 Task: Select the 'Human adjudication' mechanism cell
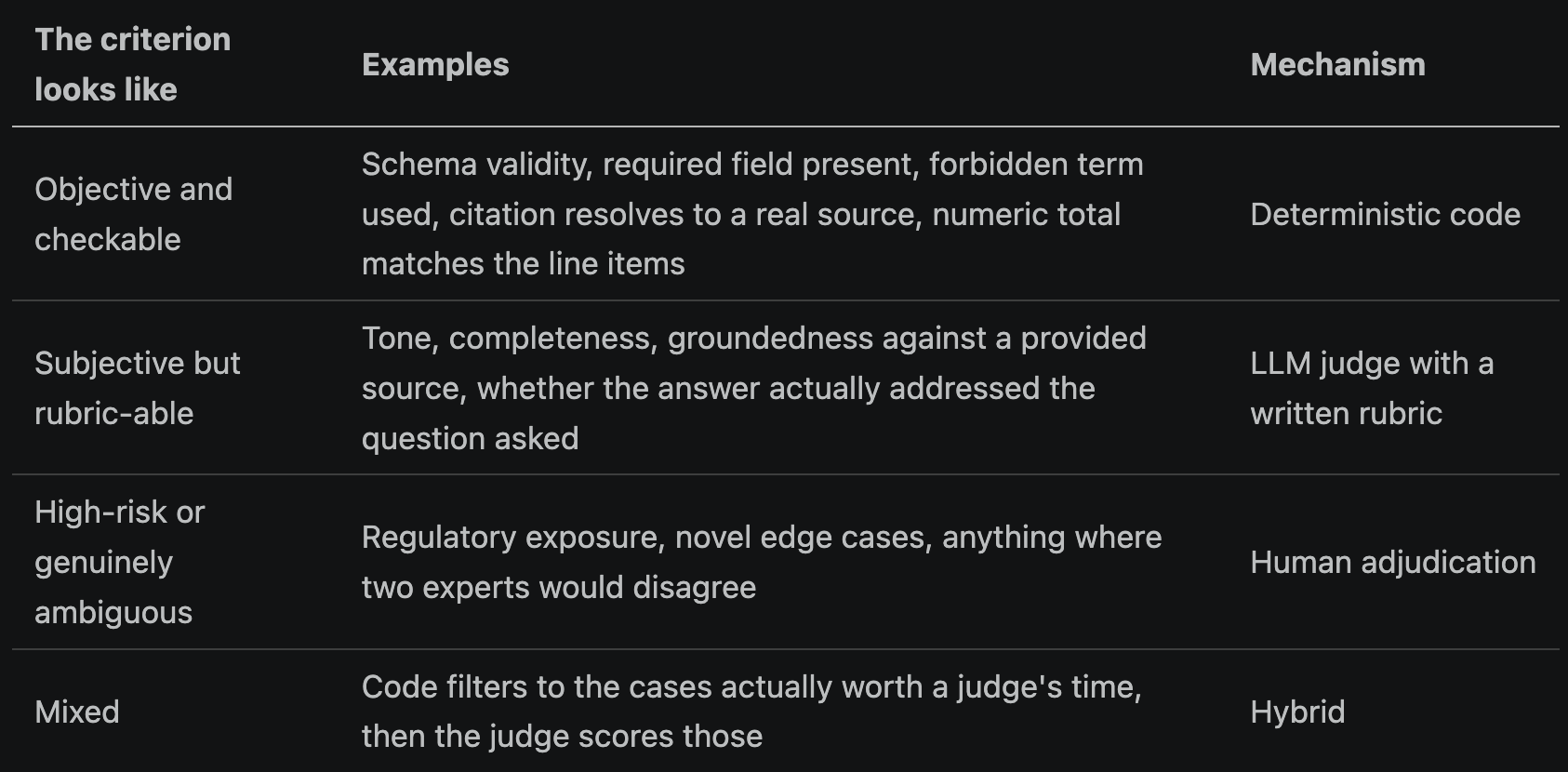[1392, 562]
